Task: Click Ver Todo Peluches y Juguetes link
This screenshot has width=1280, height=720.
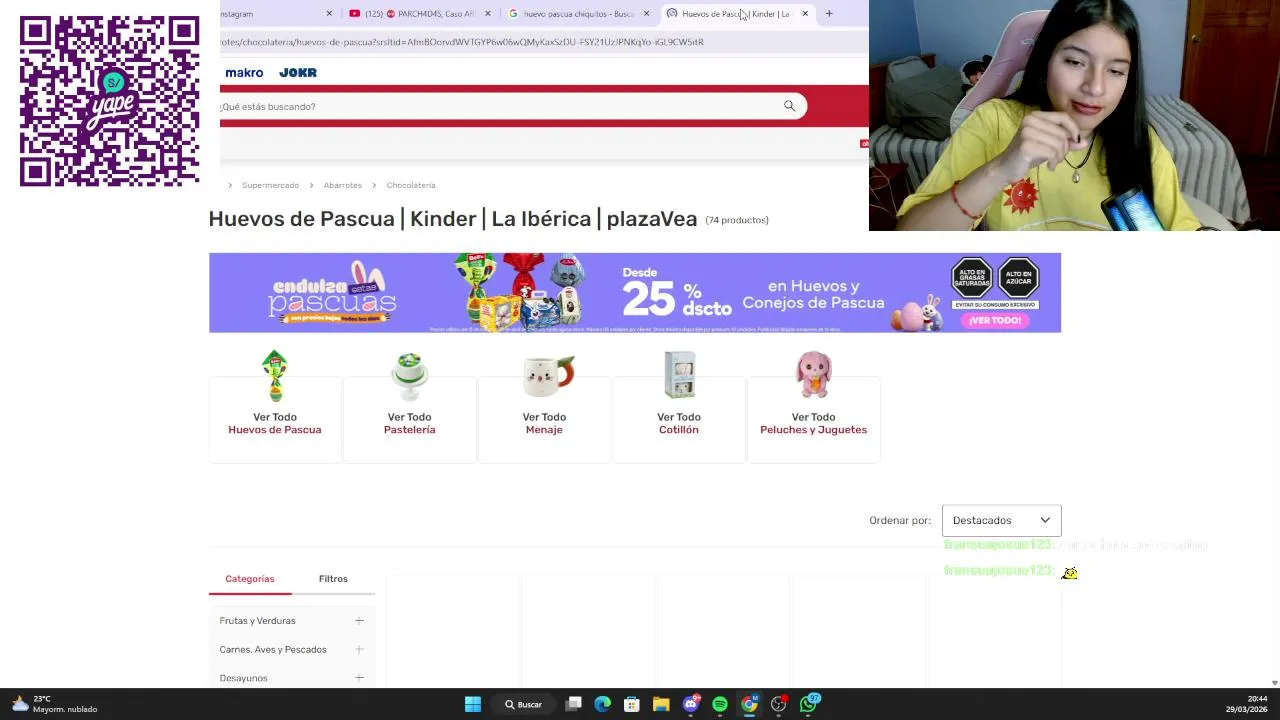Action: click(x=813, y=423)
